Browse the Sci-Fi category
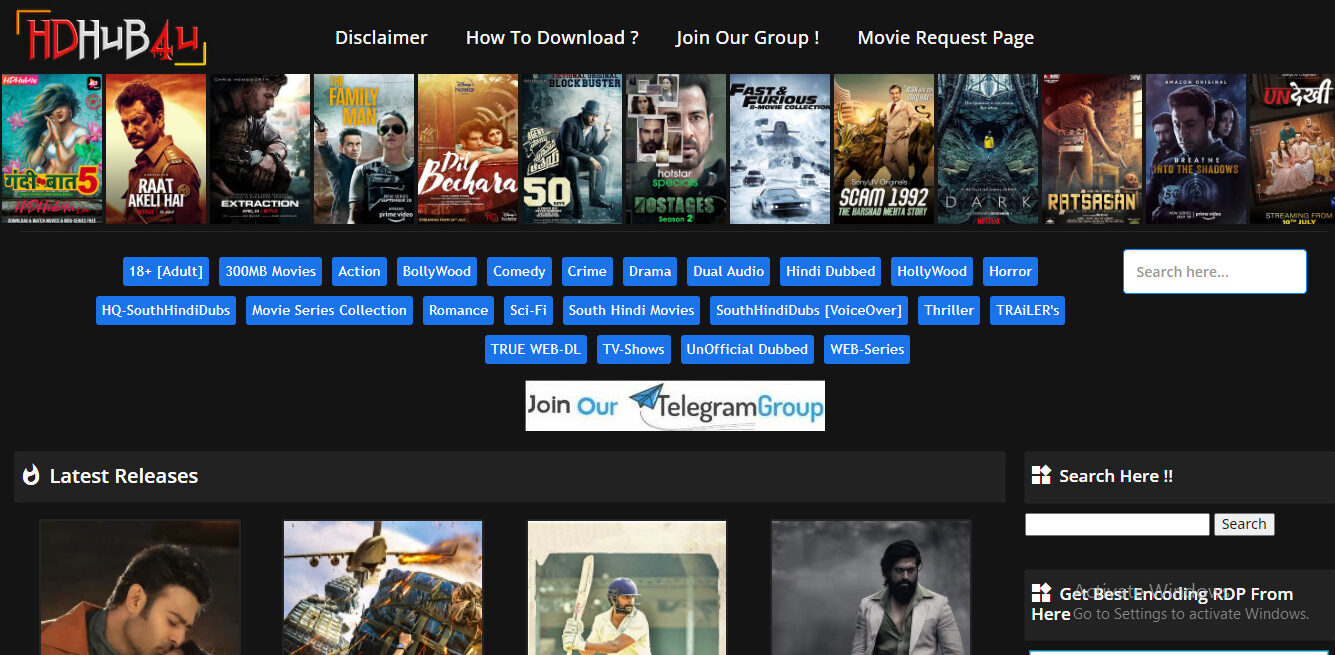The image size is (1335, 655). 528,310
